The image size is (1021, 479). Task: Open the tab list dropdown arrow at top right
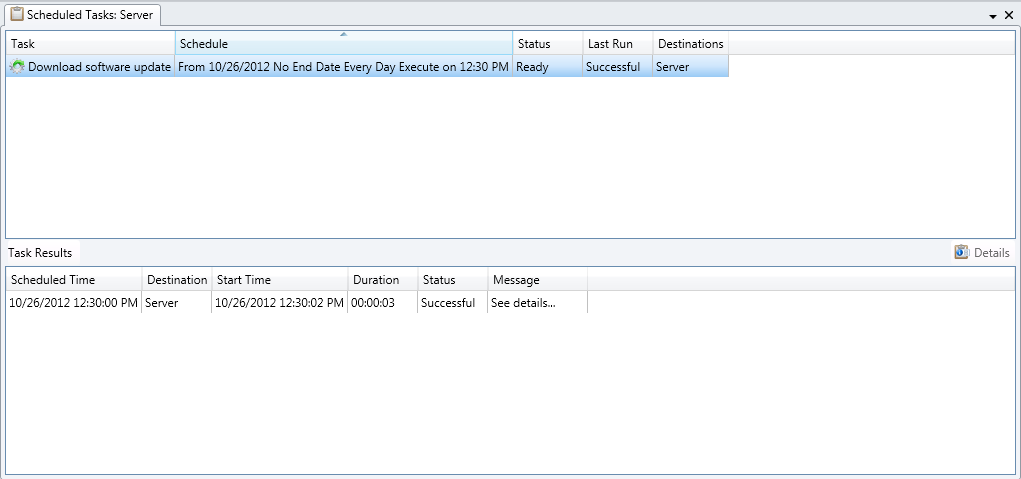pyautogui.click(x=993, y=17)
